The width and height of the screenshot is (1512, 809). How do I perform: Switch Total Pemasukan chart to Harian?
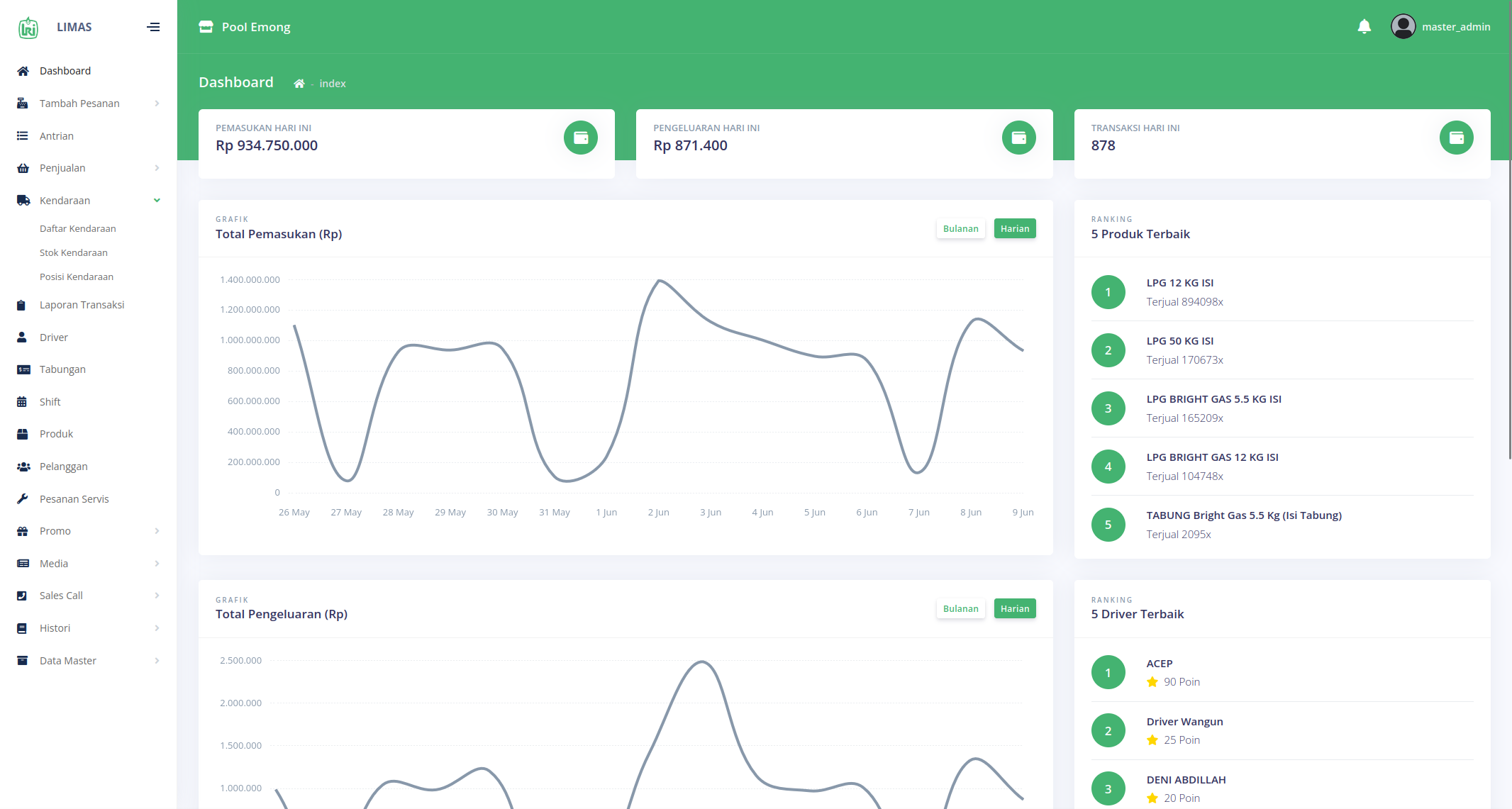[x=1015, y=228]
